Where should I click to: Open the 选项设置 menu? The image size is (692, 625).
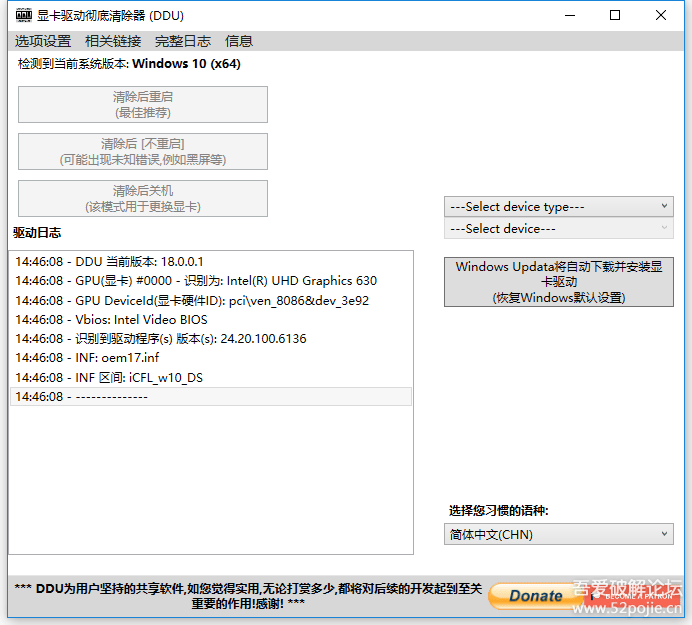(x=43, y=41)
